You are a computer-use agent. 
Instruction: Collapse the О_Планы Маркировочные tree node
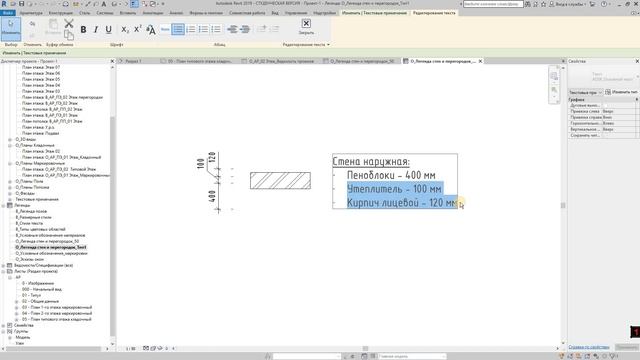pyautogui.click(x=10, y=163)
